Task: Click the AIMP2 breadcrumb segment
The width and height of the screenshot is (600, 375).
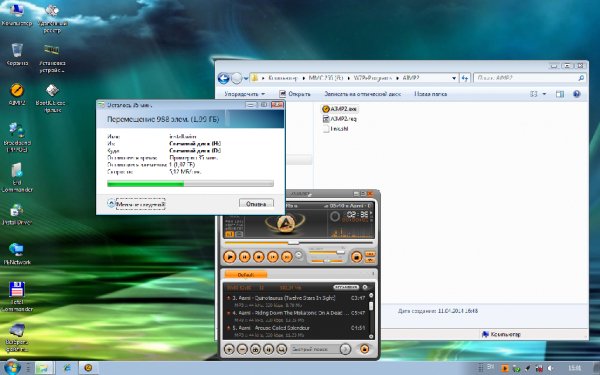Action: pos(411,78)
